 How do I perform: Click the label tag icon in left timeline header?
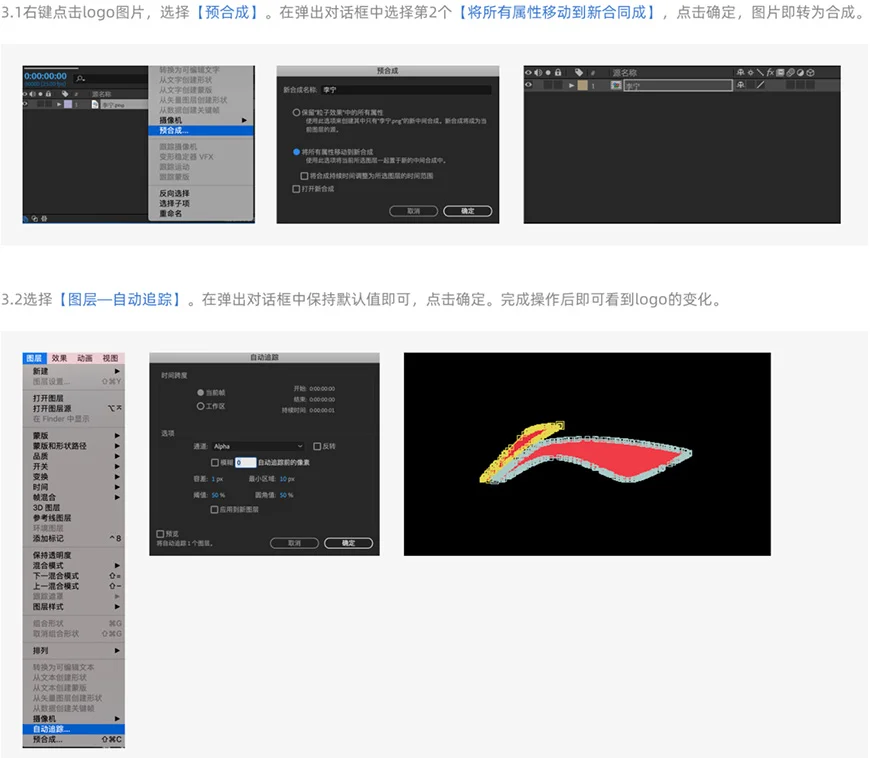pos(65,94)
